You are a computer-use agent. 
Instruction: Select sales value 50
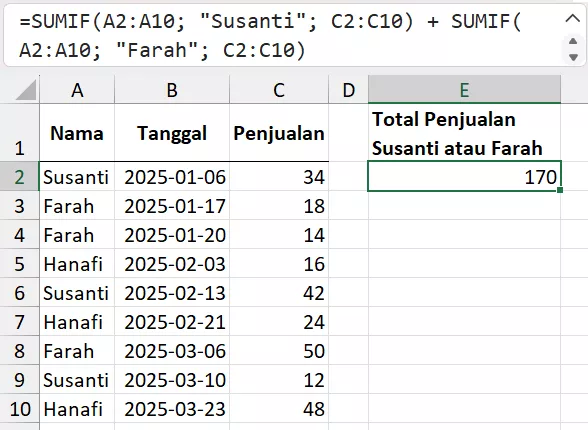(x=279, y=350)
